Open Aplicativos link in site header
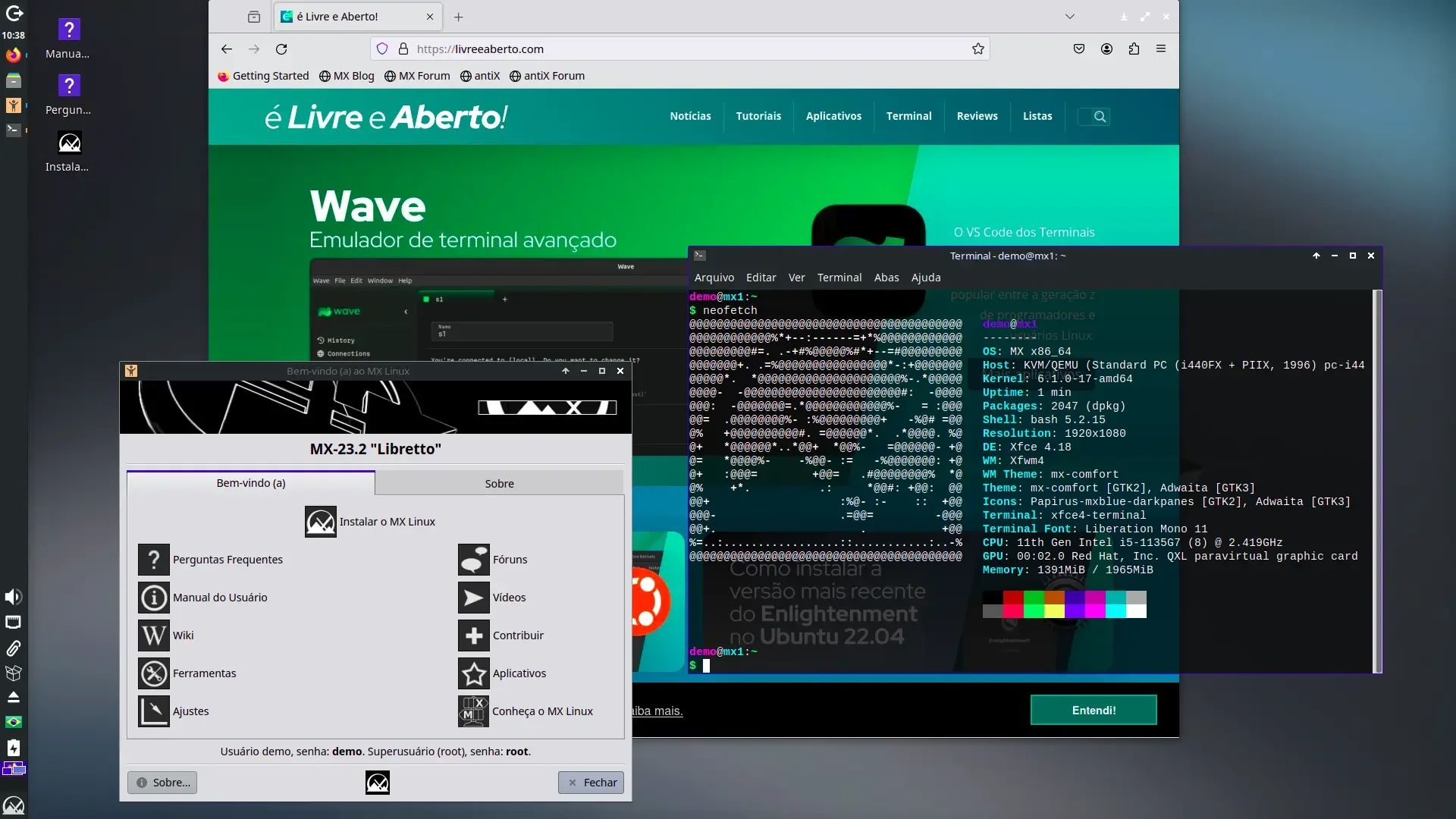The width and height of the screenshot is (1456, 819). pyautogui.click(x=833, y=116)
